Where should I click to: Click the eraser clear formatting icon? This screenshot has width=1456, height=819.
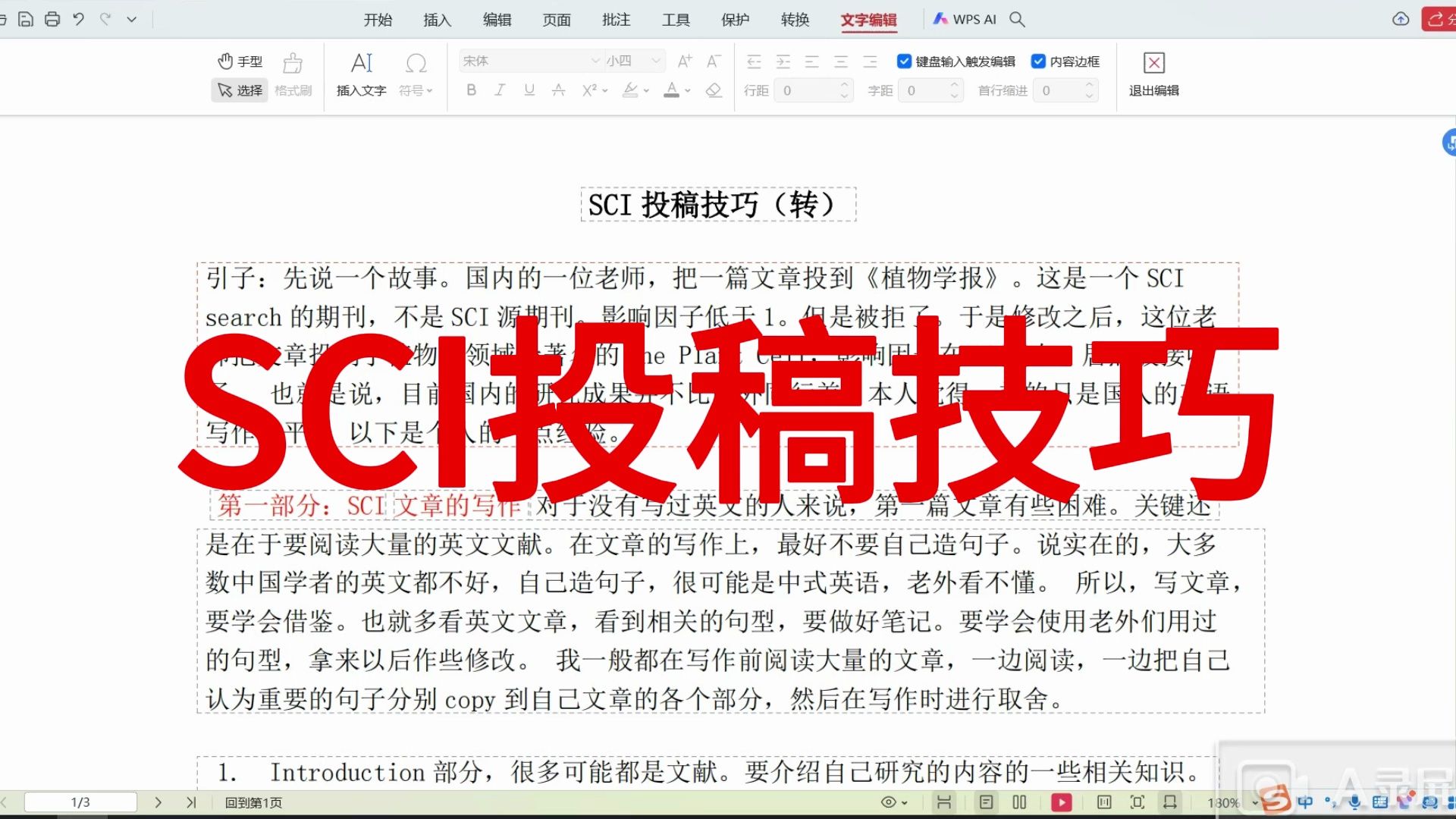point(714,90)
